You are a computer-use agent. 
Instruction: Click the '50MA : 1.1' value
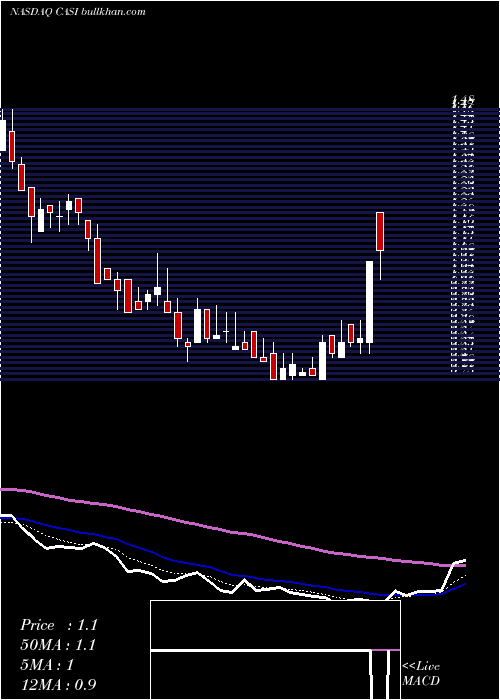click(x=58, y=645)
